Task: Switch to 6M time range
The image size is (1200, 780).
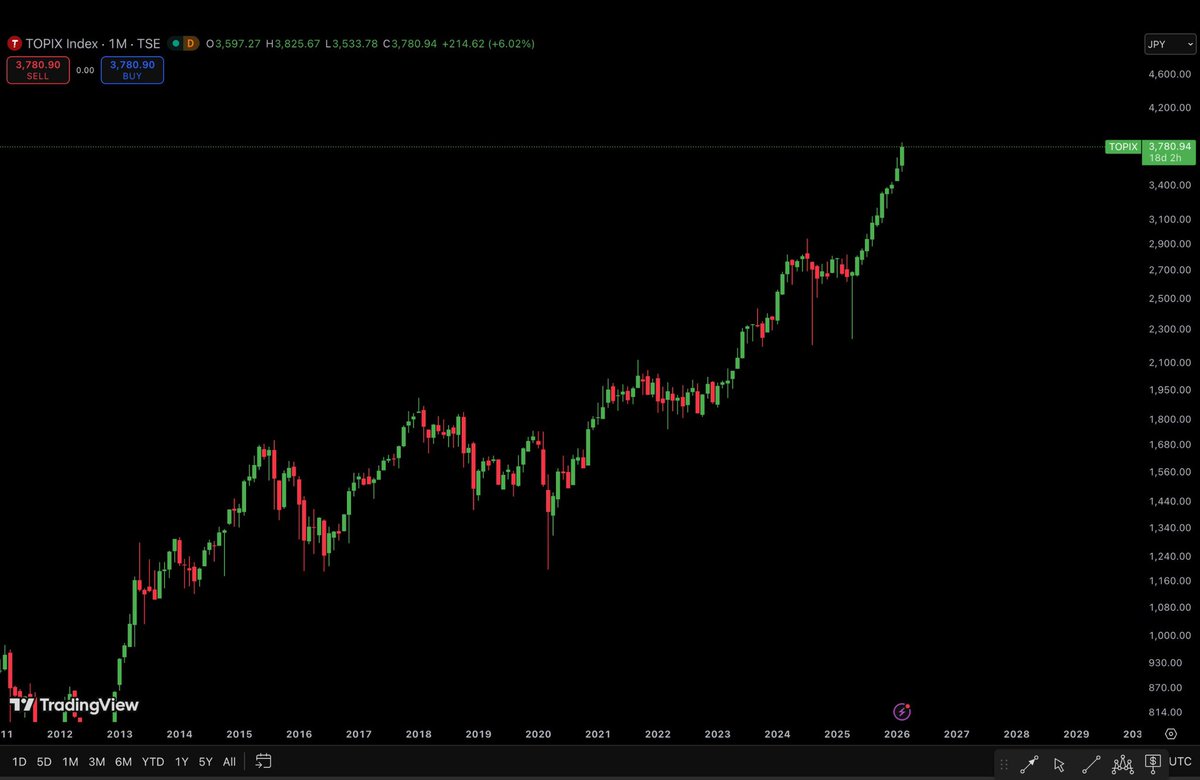Action: pyautogui.click(x=123, y=761)
